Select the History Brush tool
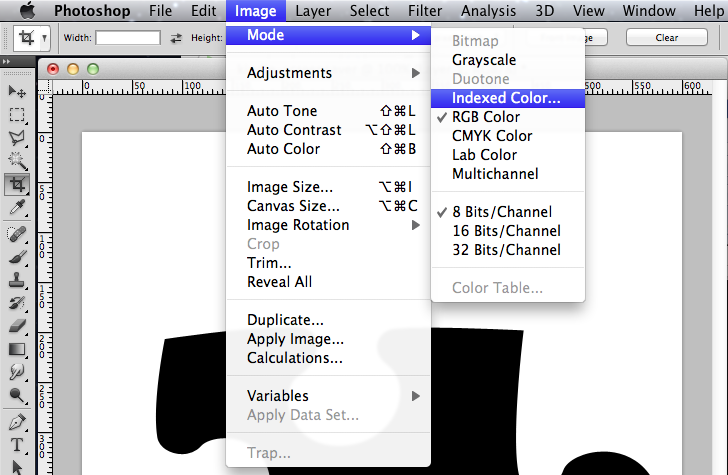The image size is (728, 475). [x=17, y=303]
